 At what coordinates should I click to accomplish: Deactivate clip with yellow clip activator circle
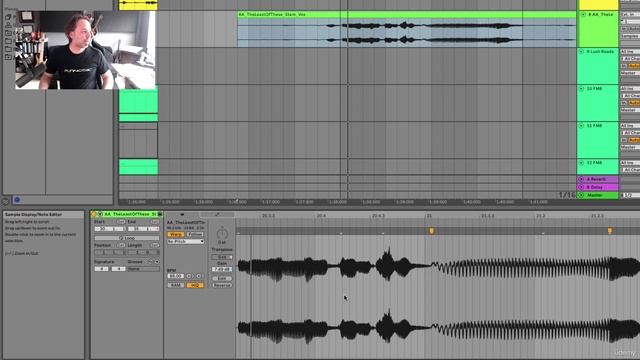click(x=94, y=214)
